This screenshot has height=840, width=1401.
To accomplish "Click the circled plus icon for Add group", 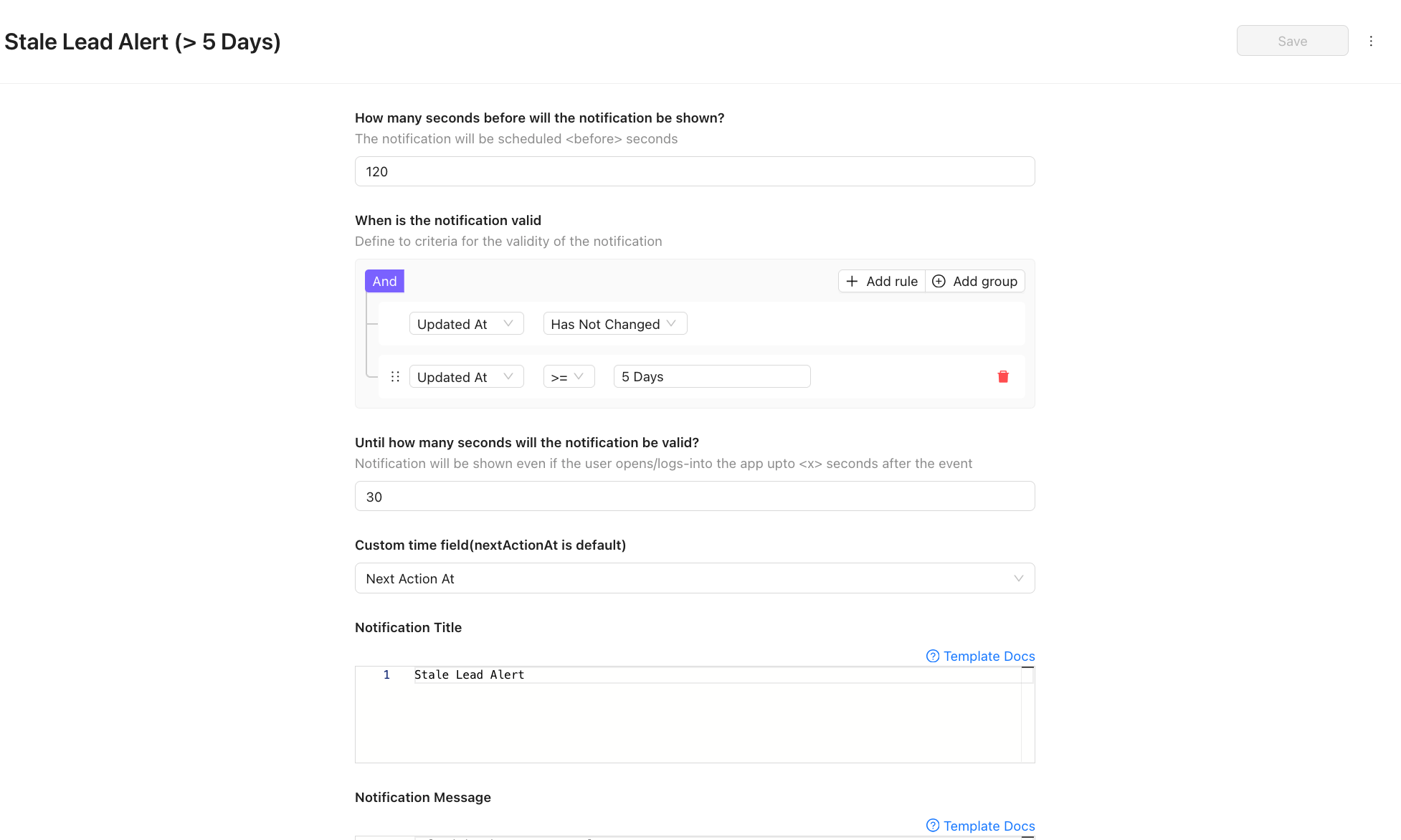I will tap(939, 281).
